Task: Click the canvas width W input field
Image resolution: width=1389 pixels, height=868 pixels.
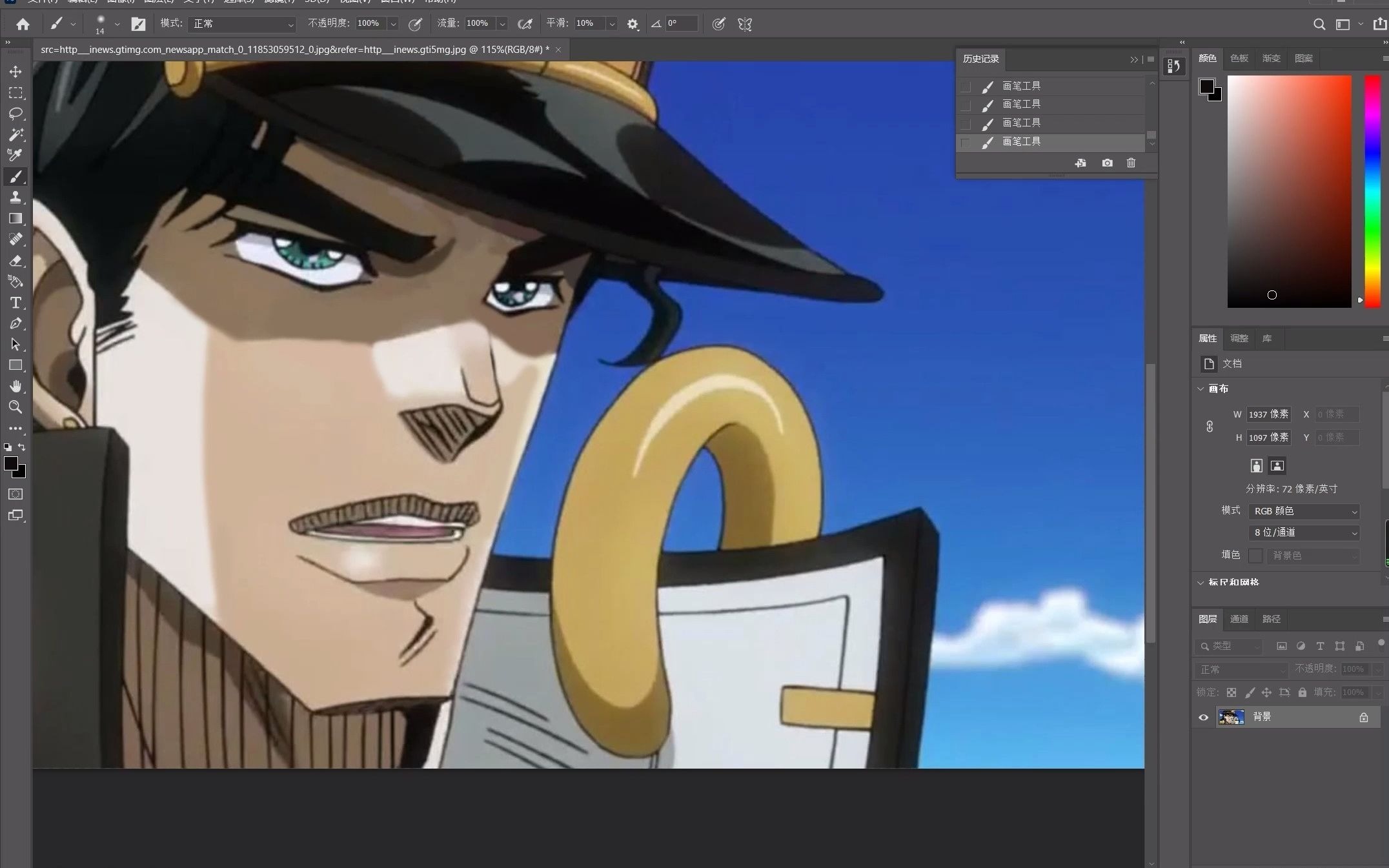Action: point(1268,414)
